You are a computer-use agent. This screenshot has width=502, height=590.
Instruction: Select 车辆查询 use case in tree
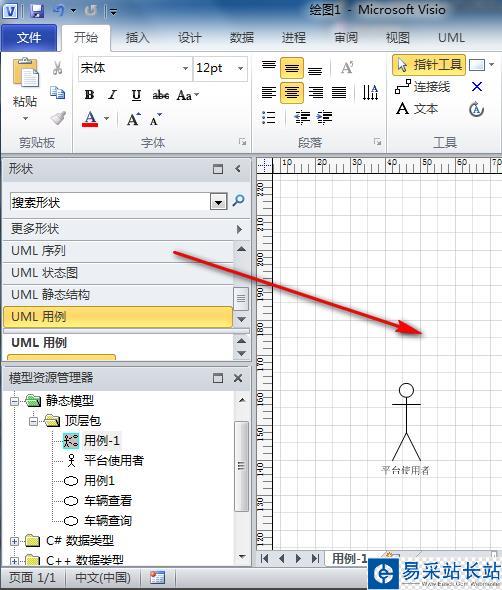pyautogui.click(x=108, y=521)
